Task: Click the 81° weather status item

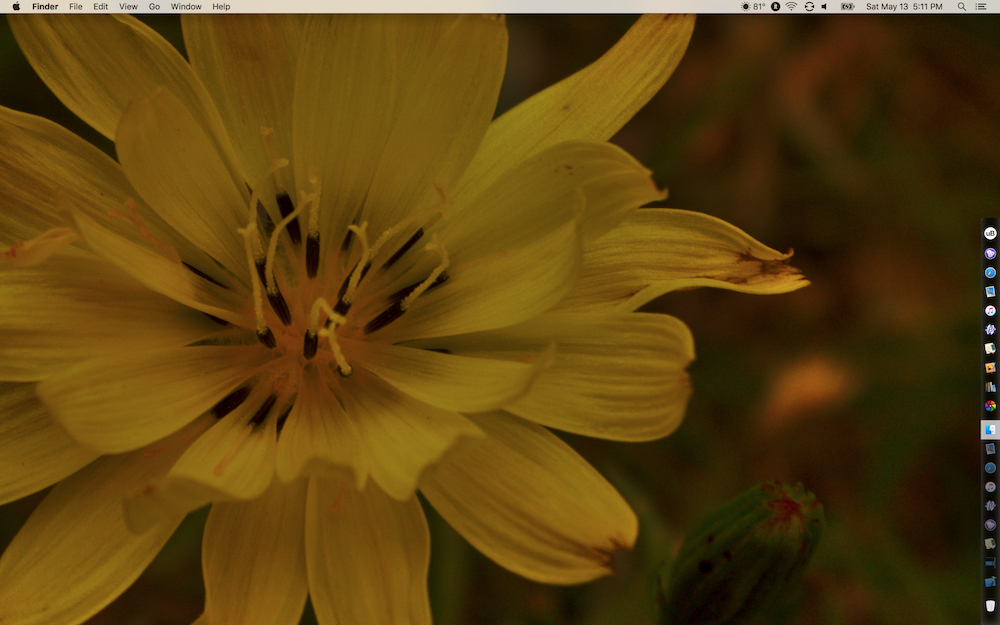Action: [x=753, y=6]
